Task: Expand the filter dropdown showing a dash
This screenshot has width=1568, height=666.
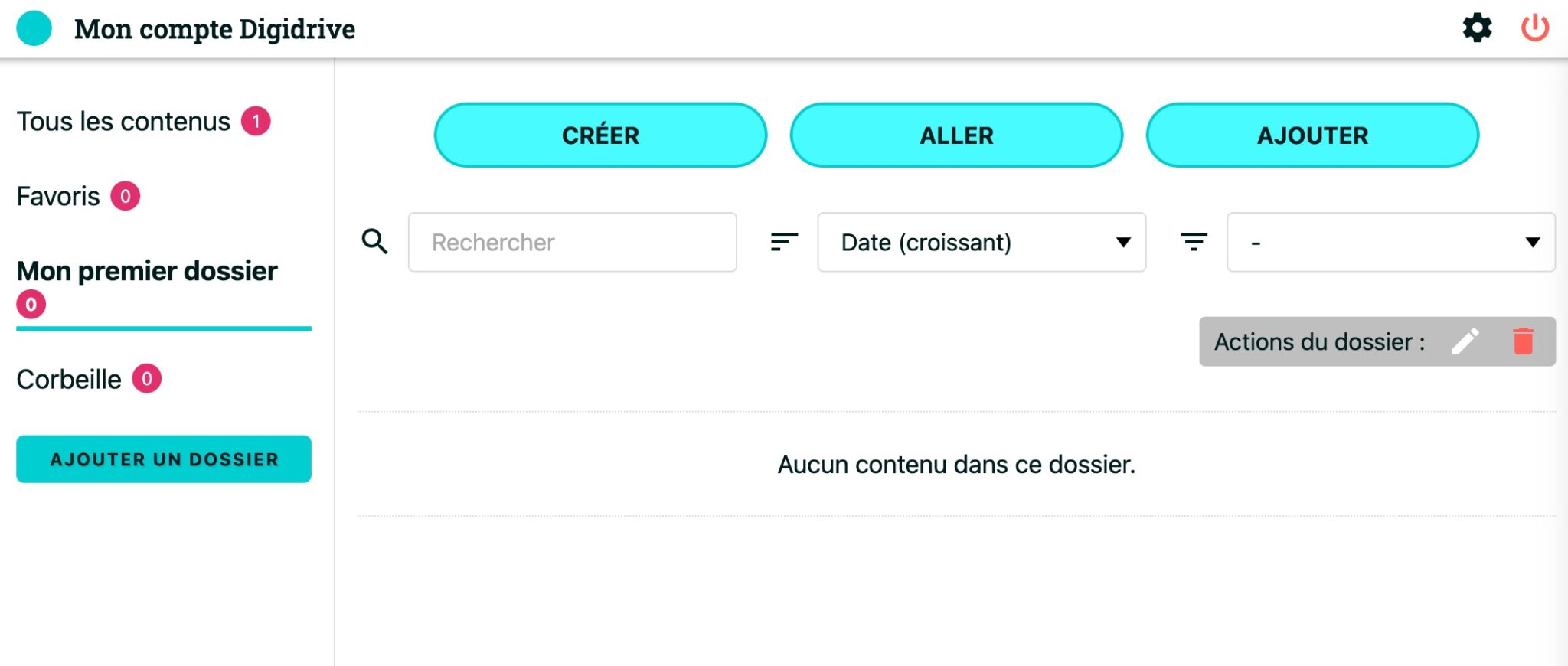Action: 1390,242
